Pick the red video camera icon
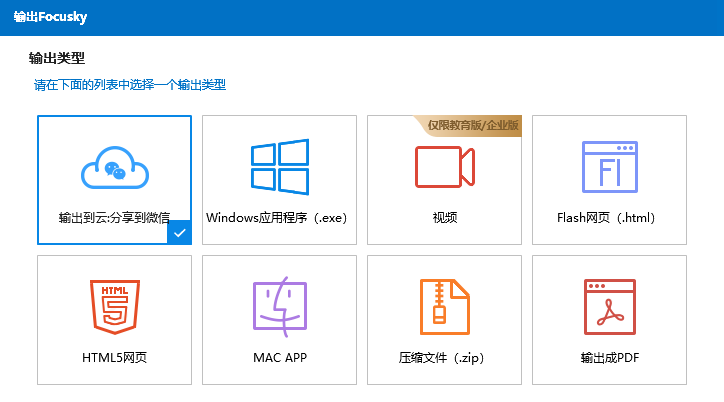Screen dimensions: 724x402 (445, 167)
